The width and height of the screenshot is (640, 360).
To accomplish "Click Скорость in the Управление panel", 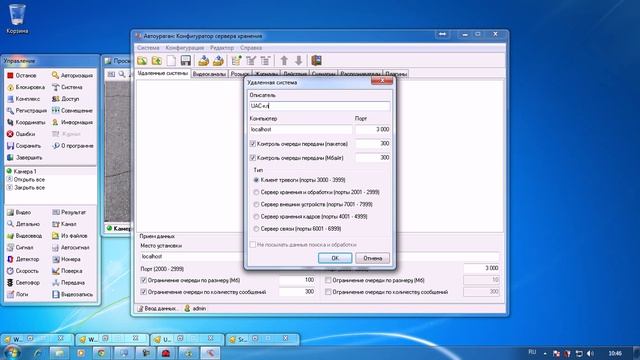I will click(23, 271).
